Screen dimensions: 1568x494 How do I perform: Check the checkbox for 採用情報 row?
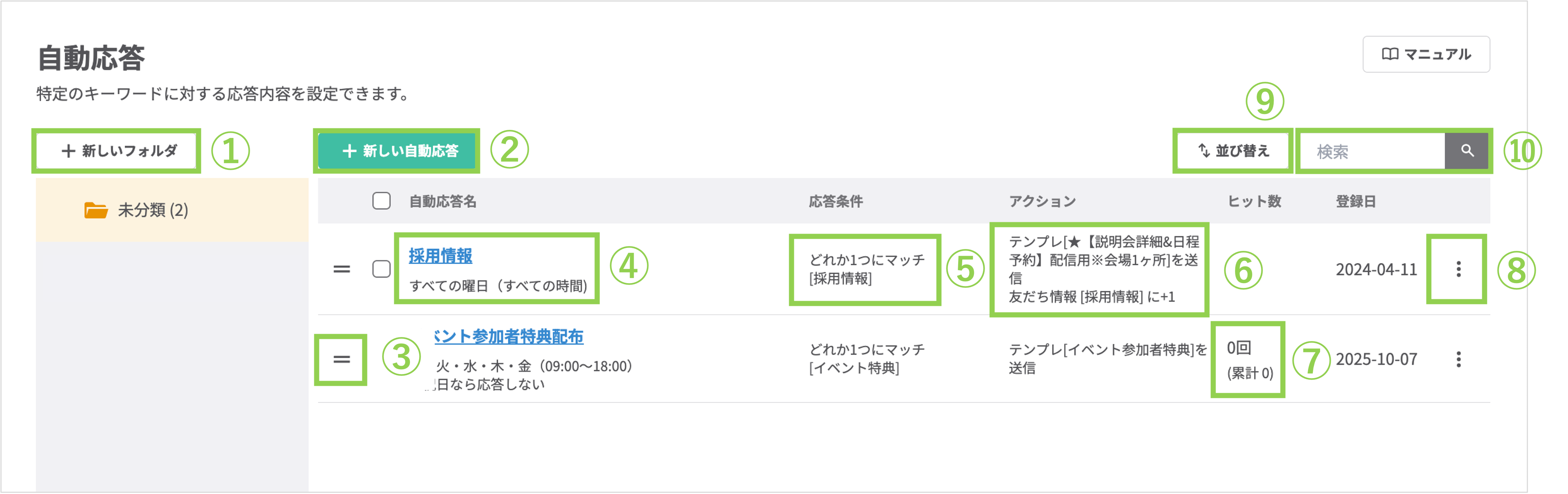click(x=381, y=268)
